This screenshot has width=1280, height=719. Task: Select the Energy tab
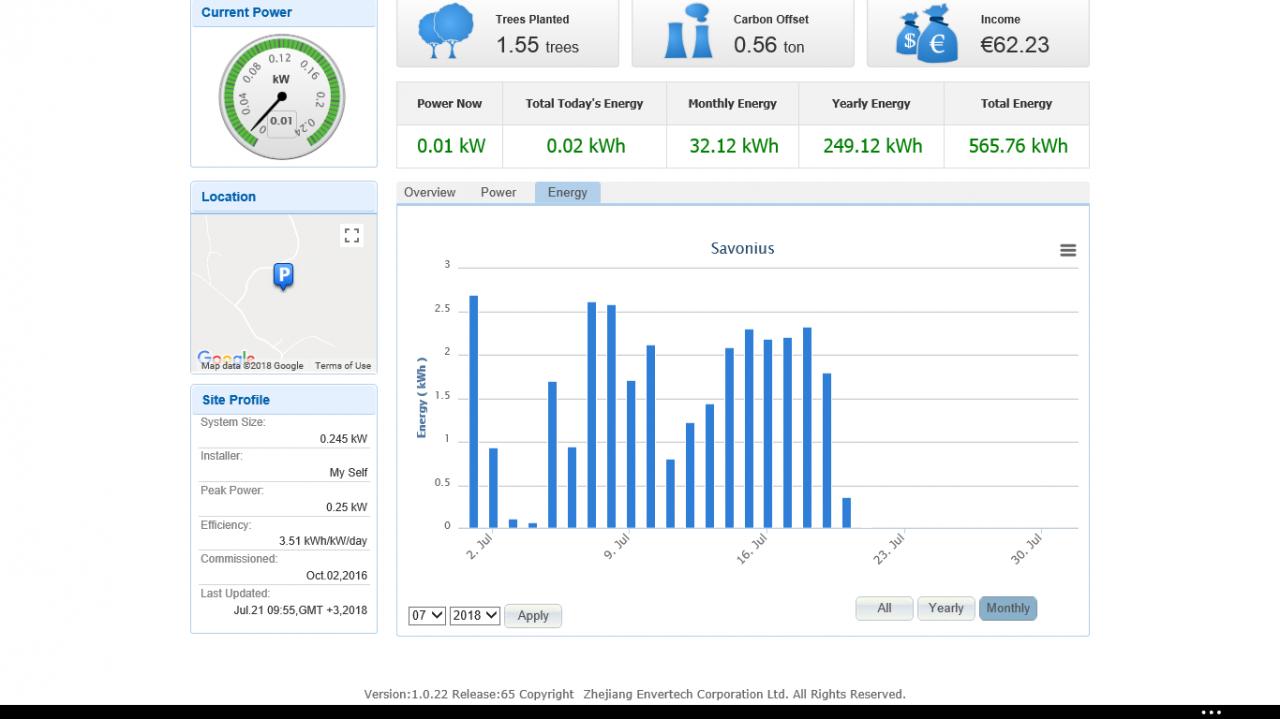tap(568, 193)
